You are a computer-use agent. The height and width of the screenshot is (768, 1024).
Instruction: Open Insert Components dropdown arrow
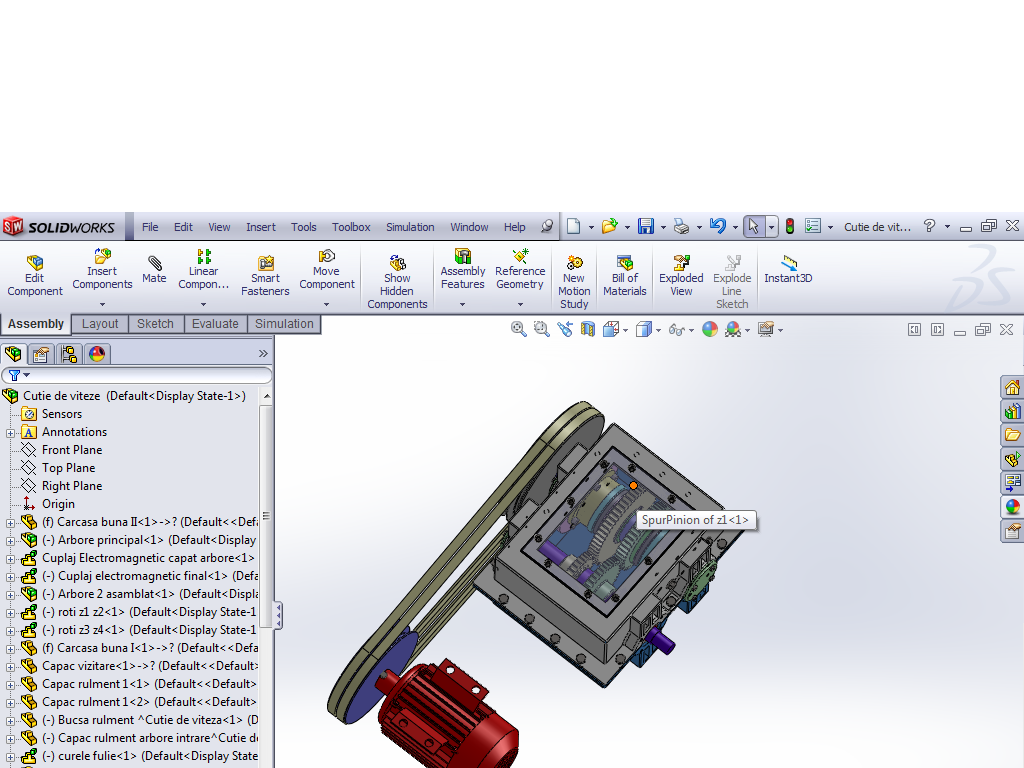pyautogui.click(x=103, y=304)
